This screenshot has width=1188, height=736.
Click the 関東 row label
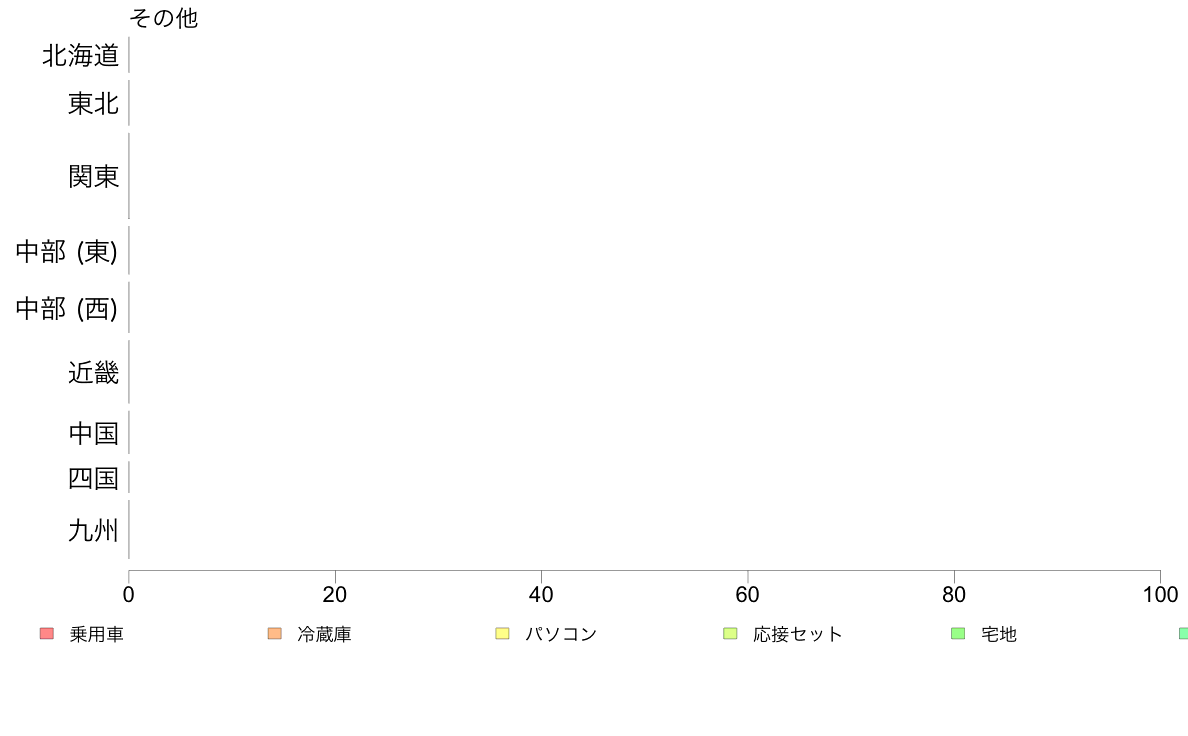point(94,177)
